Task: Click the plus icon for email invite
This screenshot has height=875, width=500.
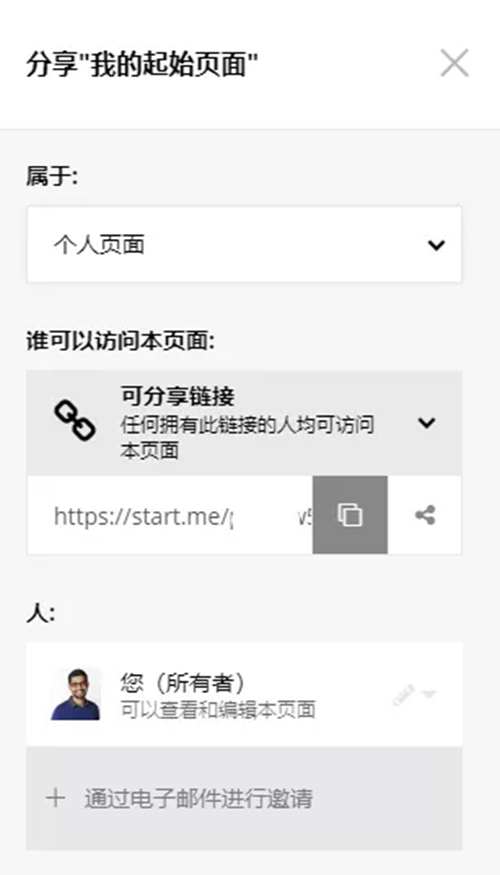Action: [x=55, y=798]
